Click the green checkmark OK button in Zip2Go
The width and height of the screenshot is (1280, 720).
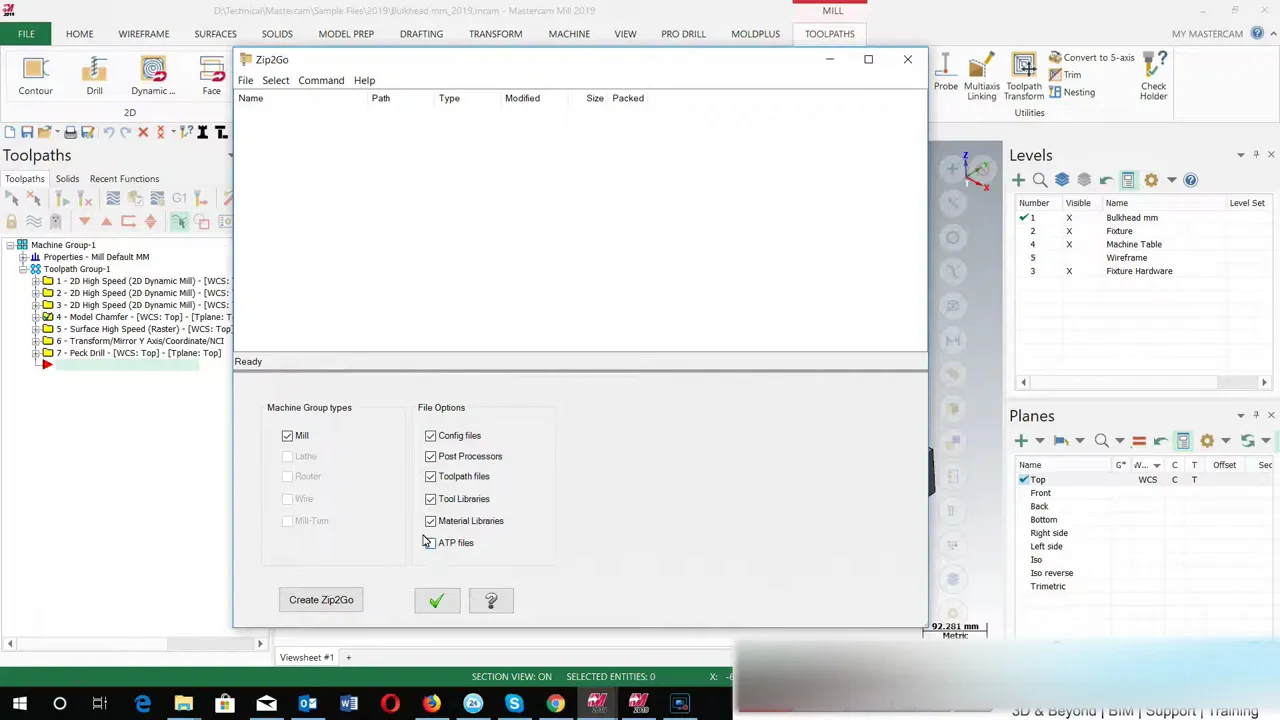[x=437, y=601]
